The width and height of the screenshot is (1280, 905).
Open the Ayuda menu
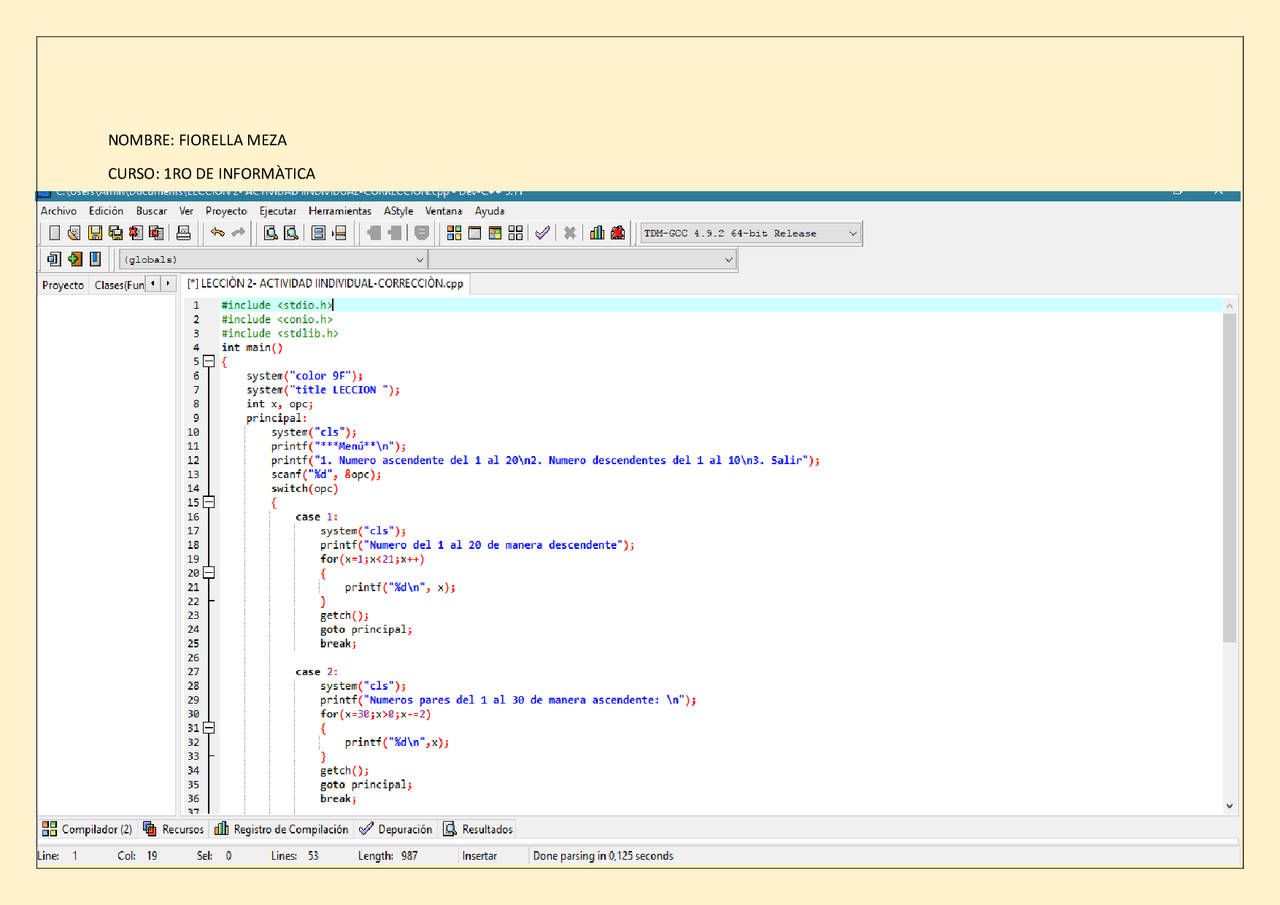point(490,211)
